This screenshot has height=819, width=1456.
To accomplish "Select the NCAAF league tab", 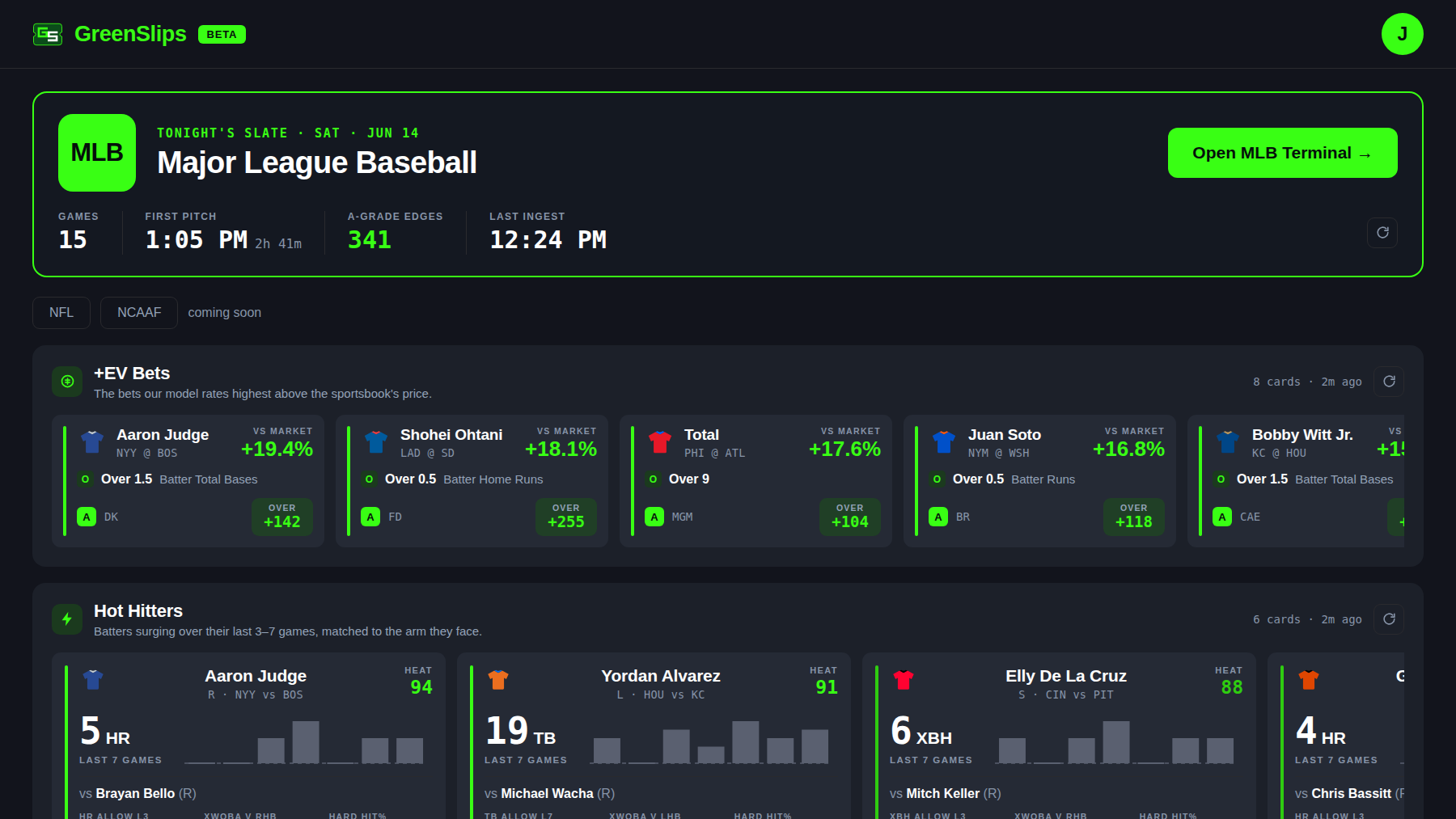I will tap(139, 313).
